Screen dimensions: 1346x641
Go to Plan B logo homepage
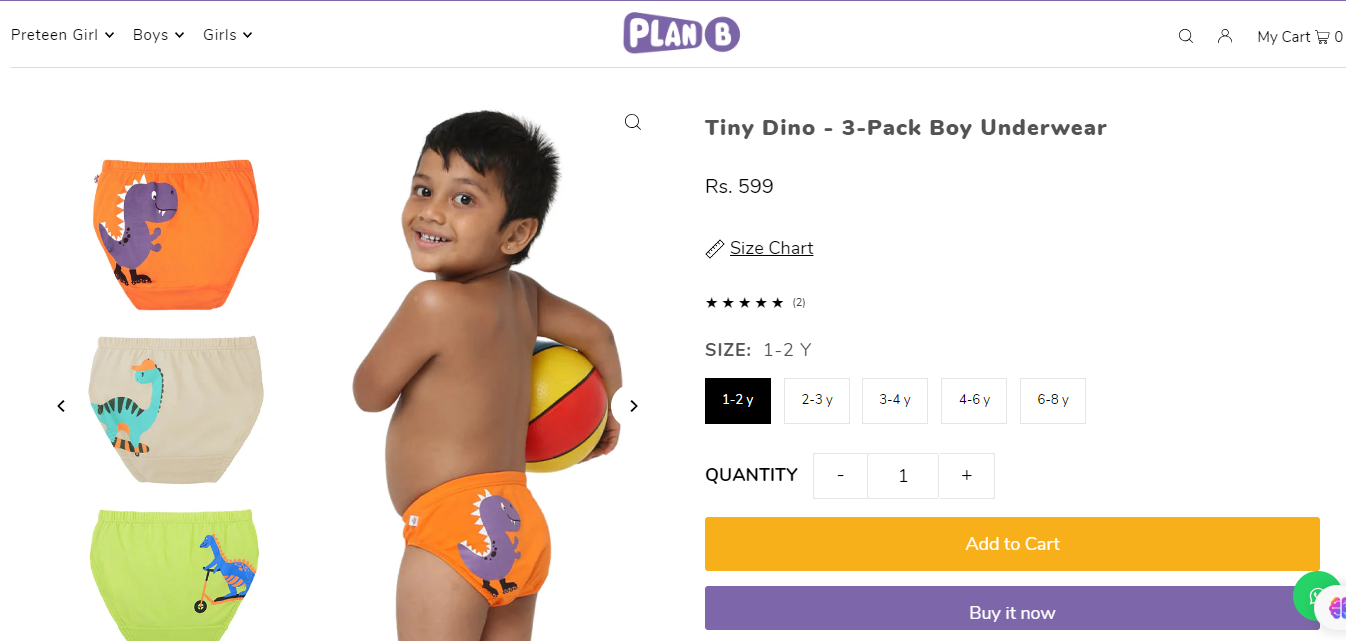pos(681,33)
